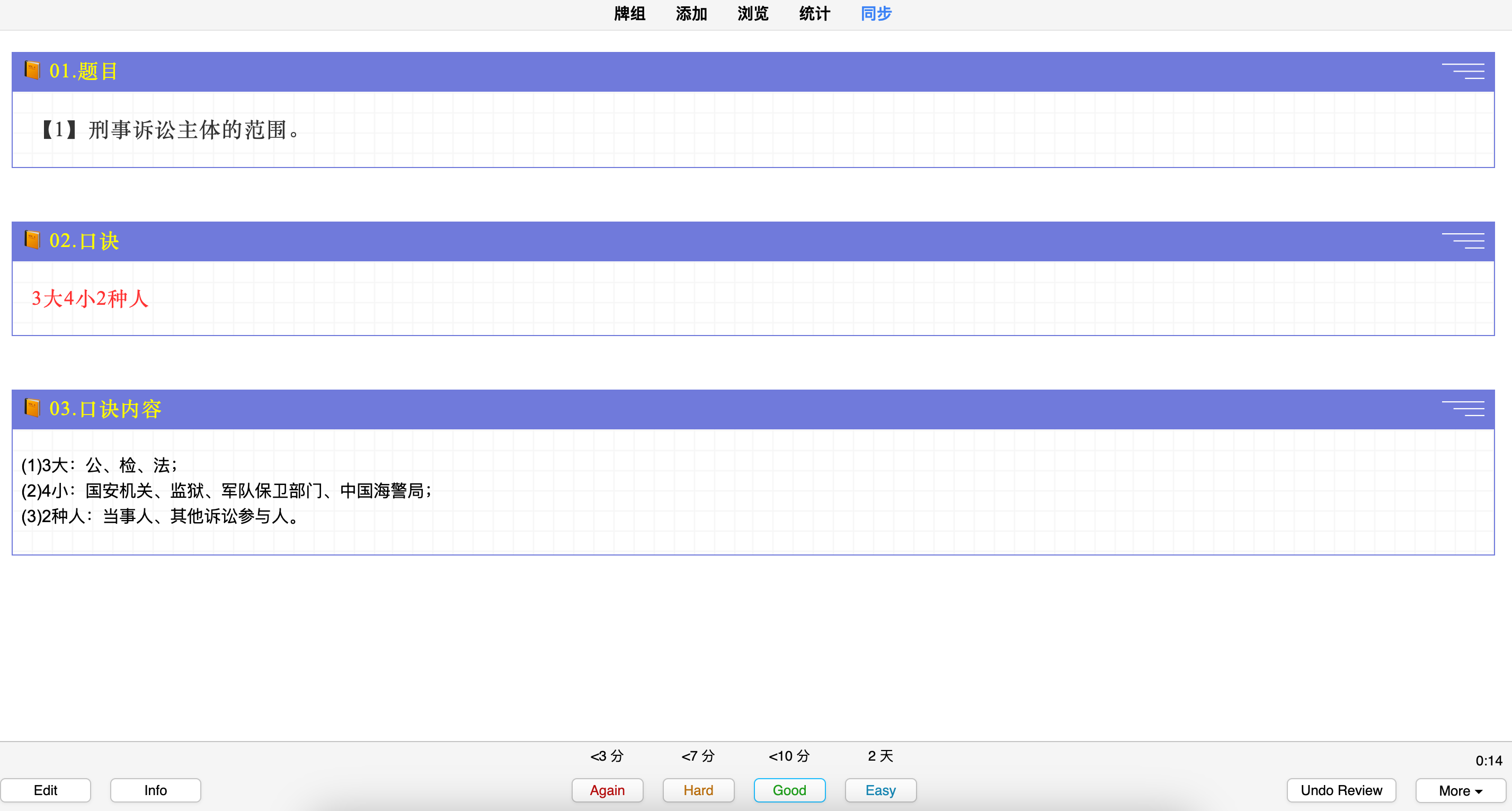Open the More dropdown menu

pos(1461,790)
